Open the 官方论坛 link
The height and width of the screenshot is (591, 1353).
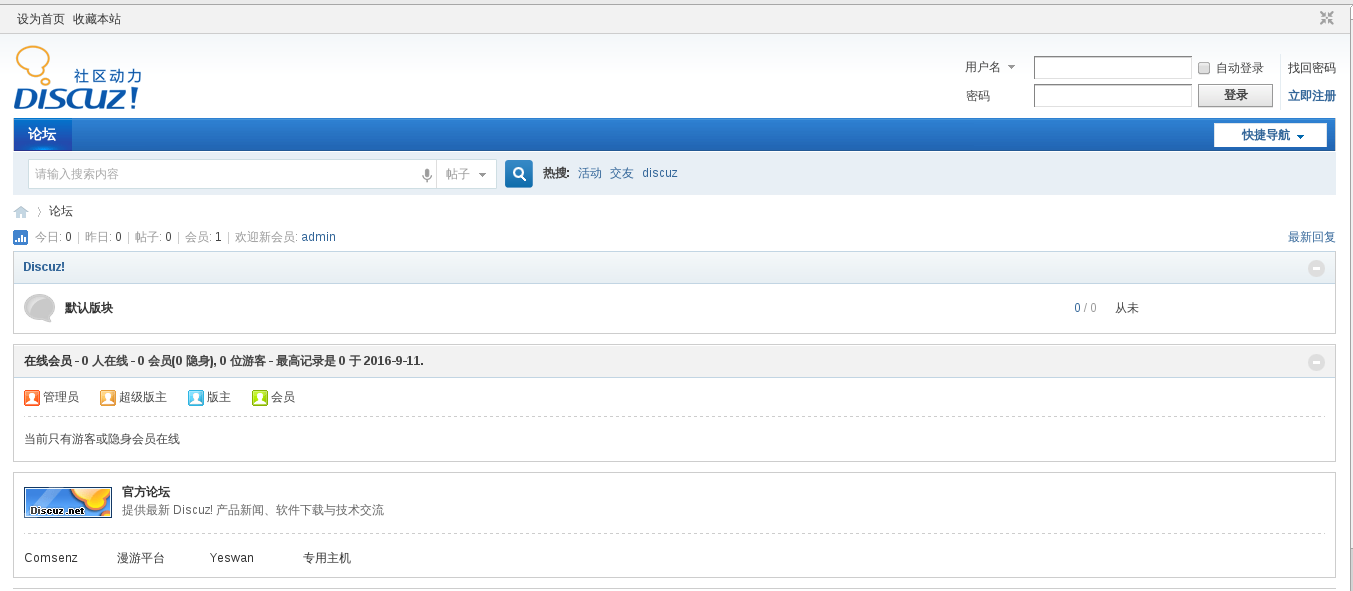[146, 492]
